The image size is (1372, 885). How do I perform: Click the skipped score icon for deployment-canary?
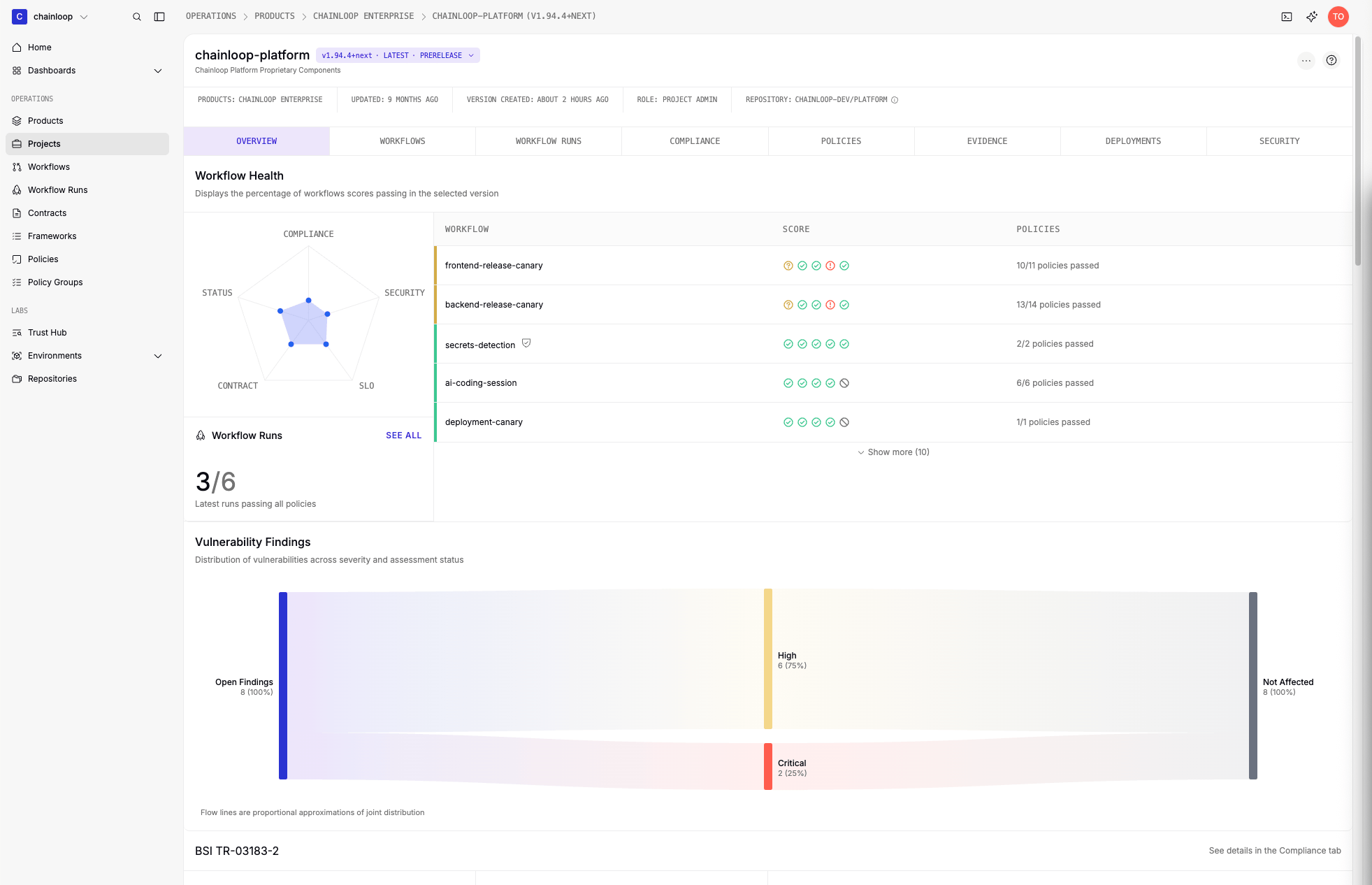point(844,422)
